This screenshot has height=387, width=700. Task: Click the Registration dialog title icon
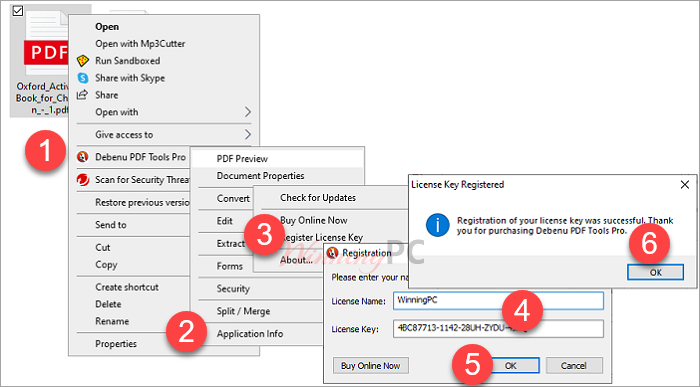(x=332, y=253)
